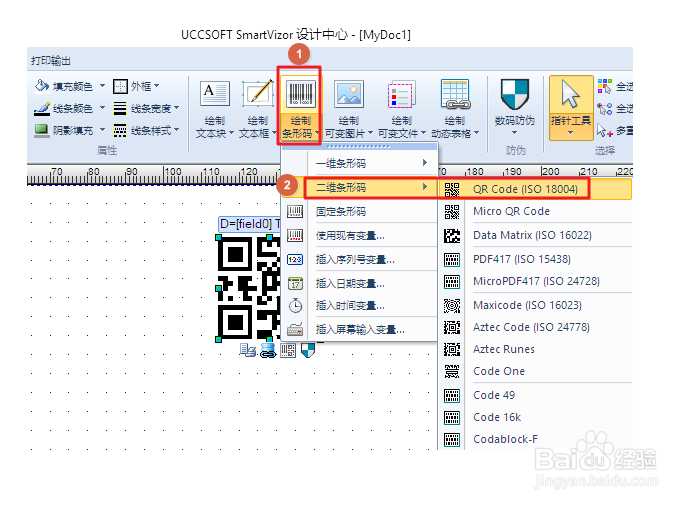Choose Data Matrix (ISO 16022) barcode type
Image resolution: width=698 pixels, height=505 pixels.
click(x=536, y=235)
